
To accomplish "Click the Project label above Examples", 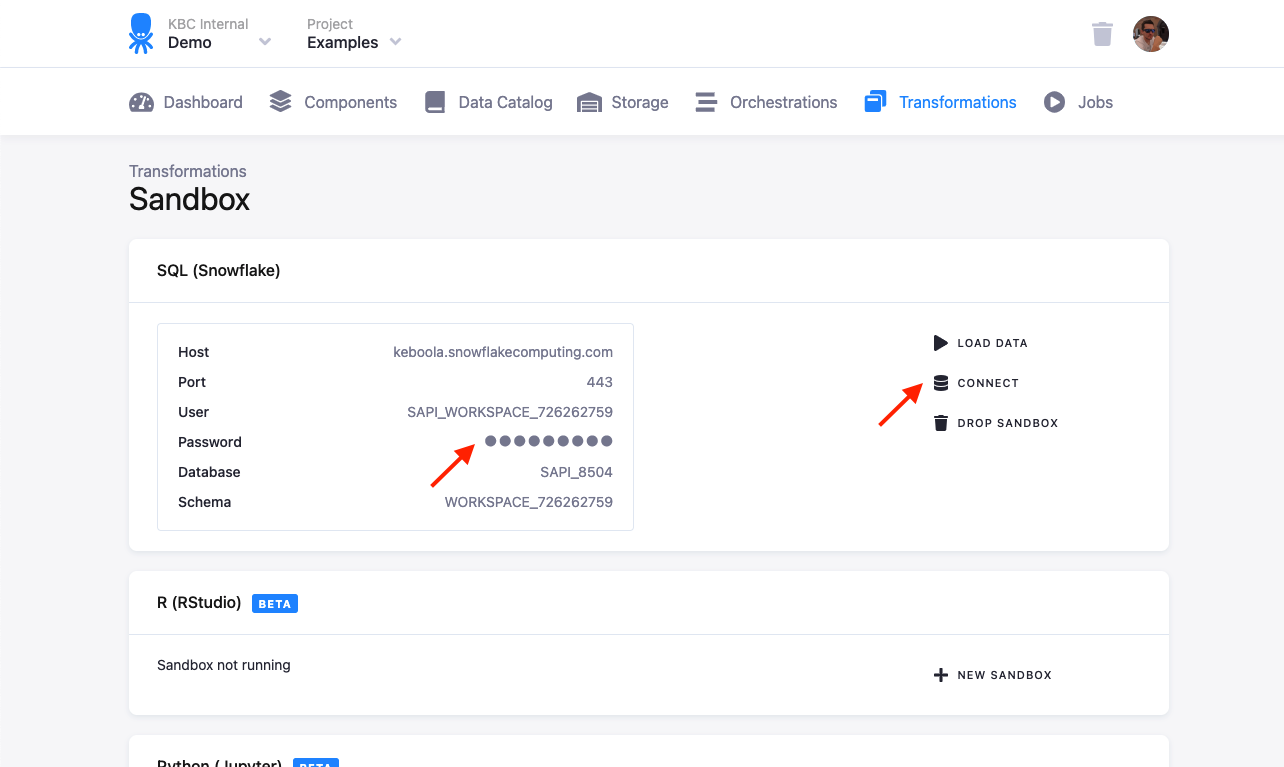I will [x=330, y=24].
